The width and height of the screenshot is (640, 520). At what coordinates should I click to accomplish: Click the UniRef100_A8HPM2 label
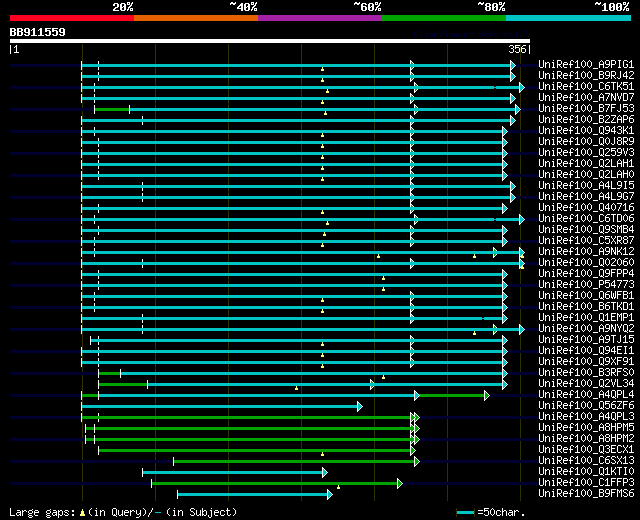pos(586,439)
